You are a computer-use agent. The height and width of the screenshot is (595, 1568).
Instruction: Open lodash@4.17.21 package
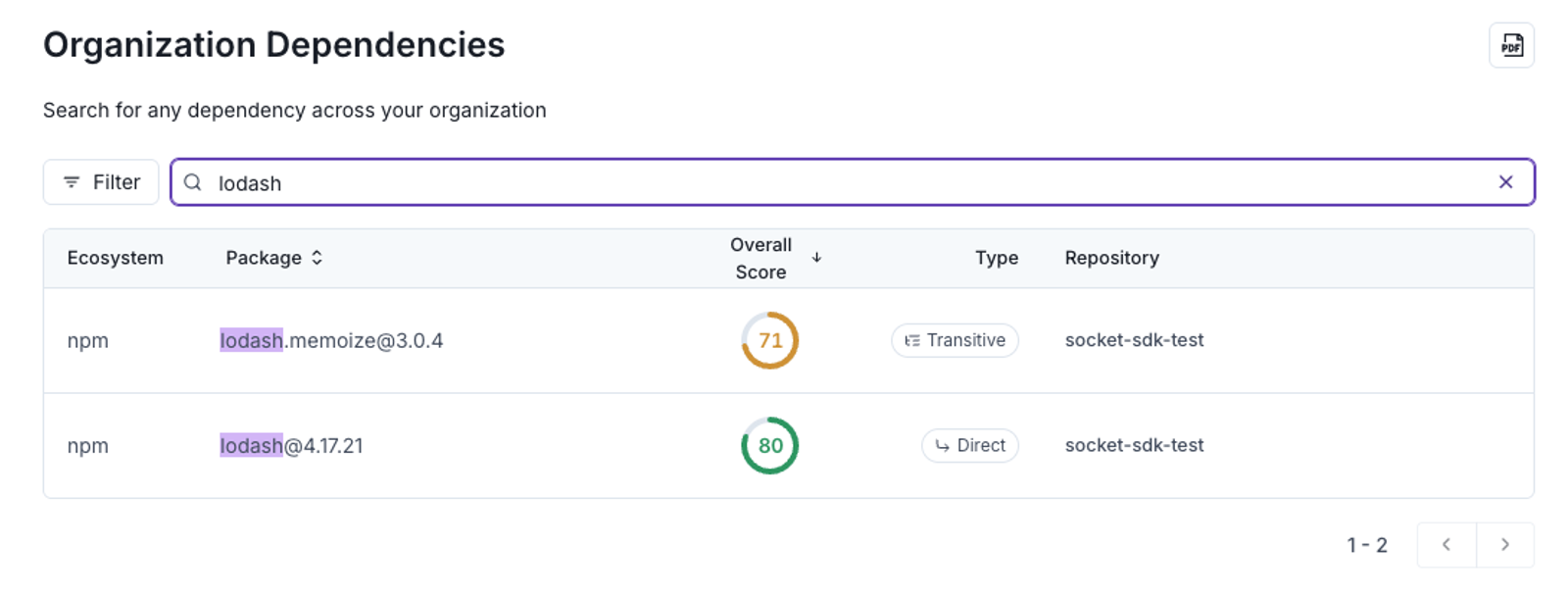point(291,446)
